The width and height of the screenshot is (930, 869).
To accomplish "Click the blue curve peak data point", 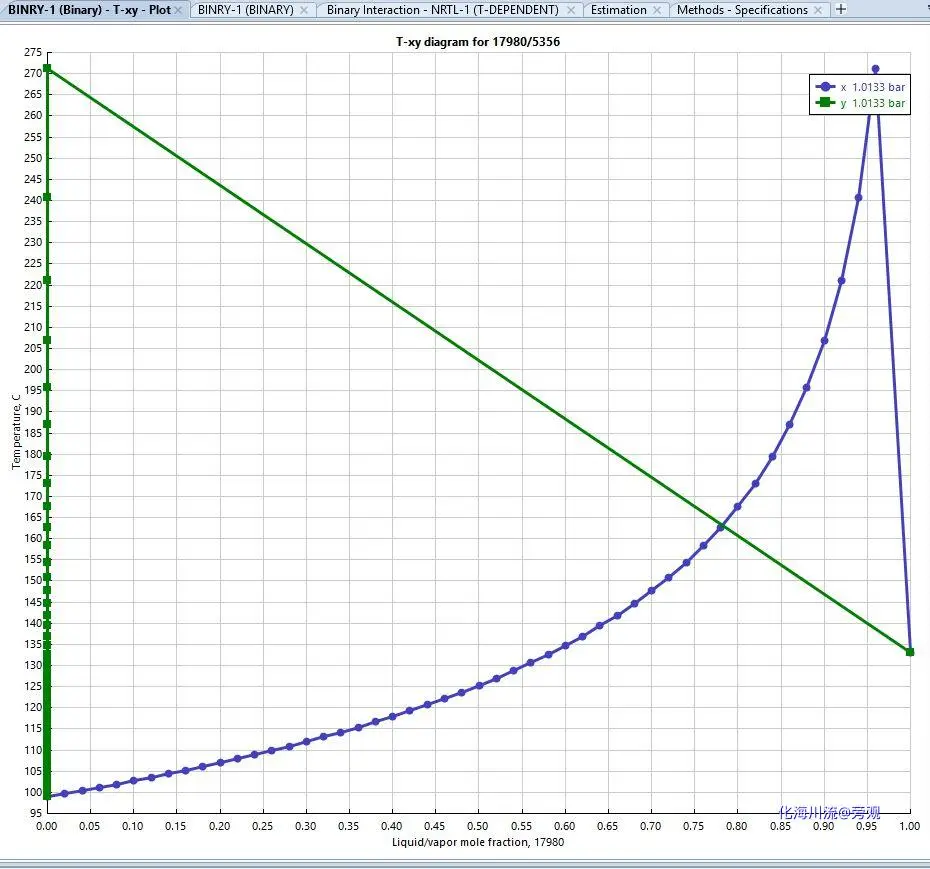I will [x=876, y=69].
